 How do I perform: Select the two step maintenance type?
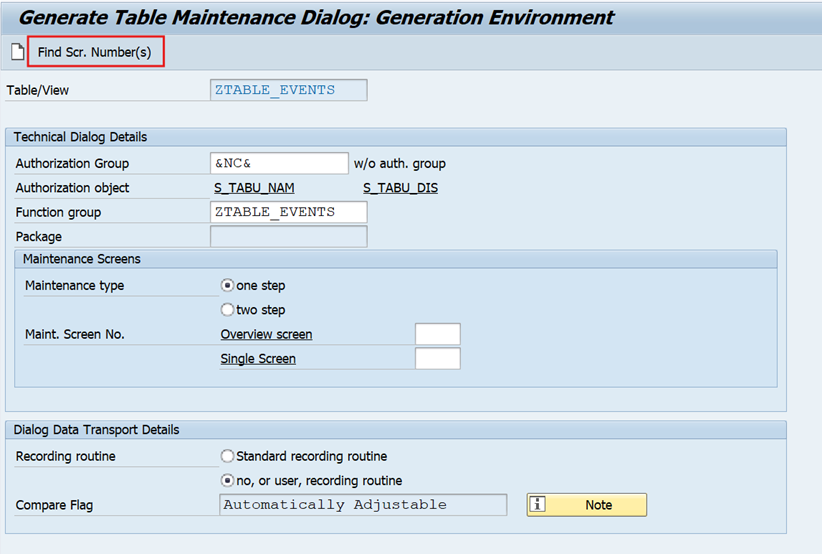point(228,310)
